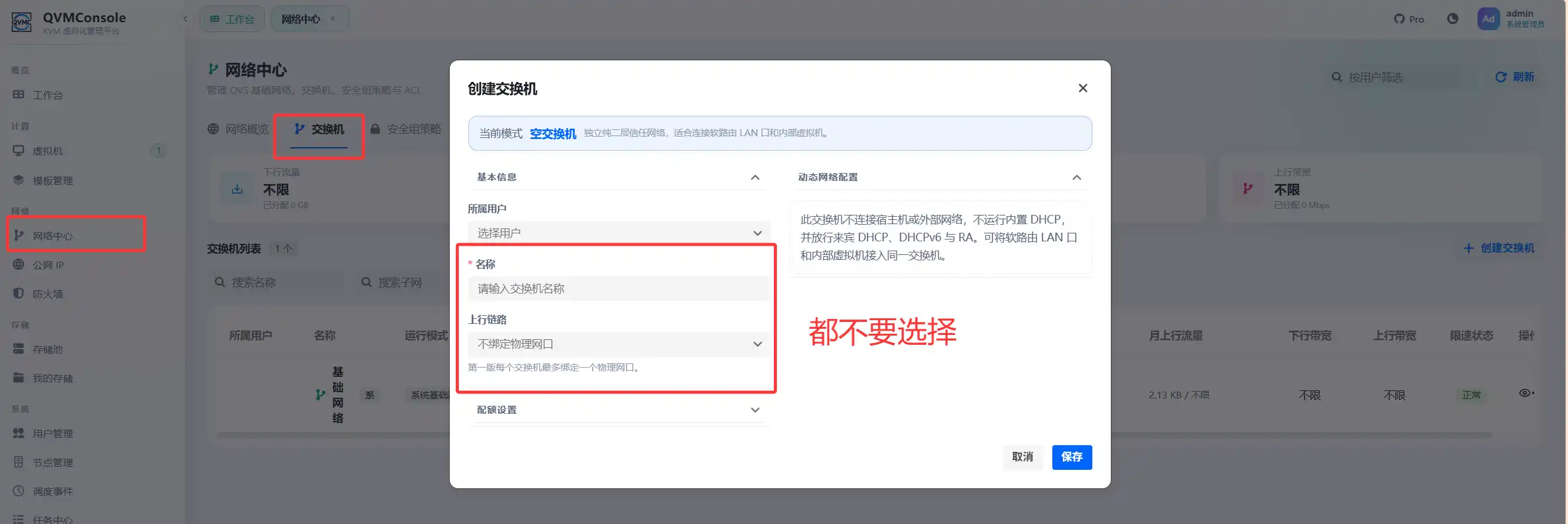View details via eye icon in switch row
The image size is (1568, 524).
coord(1526,393)
